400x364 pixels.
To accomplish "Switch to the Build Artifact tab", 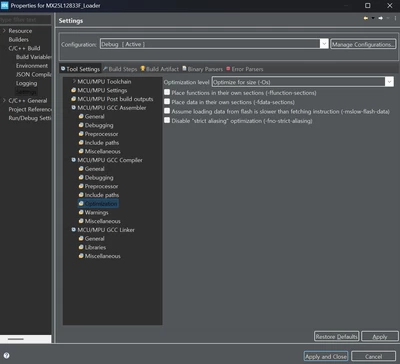I will (x=160, y=69).
